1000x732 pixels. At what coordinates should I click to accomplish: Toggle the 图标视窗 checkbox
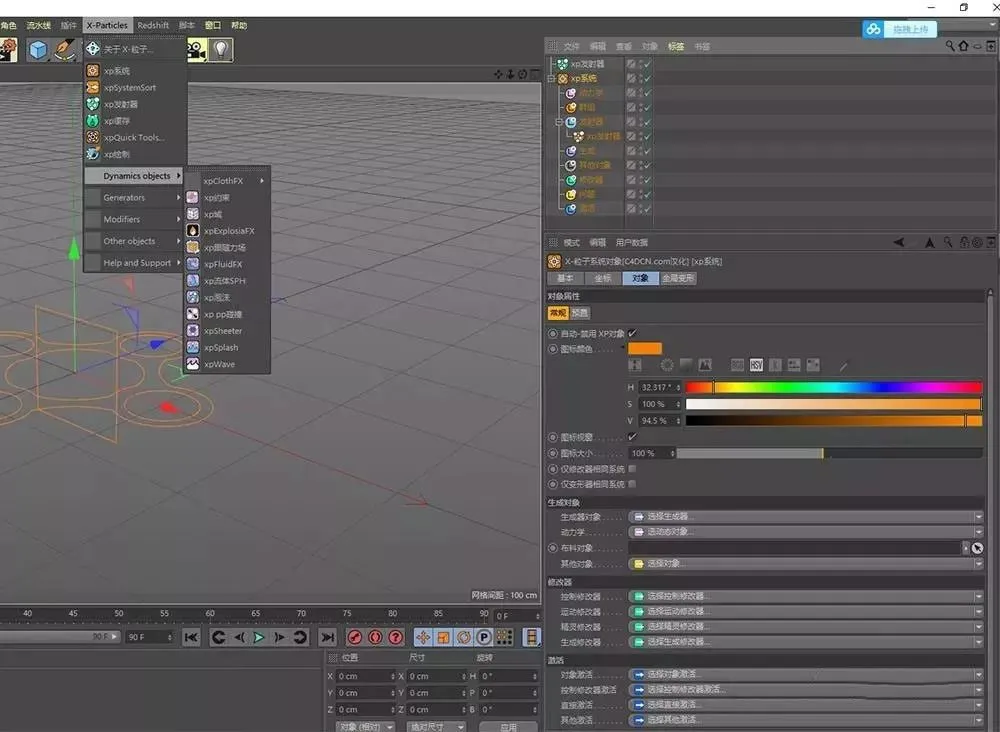632,437
